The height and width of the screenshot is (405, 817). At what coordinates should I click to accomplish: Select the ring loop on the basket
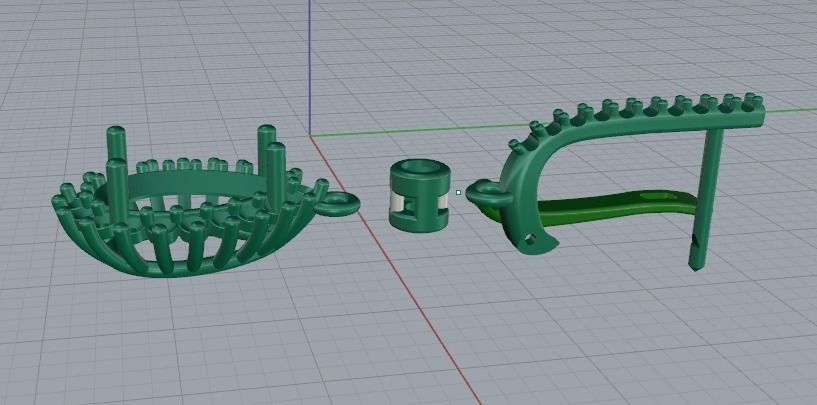(338, 204)
